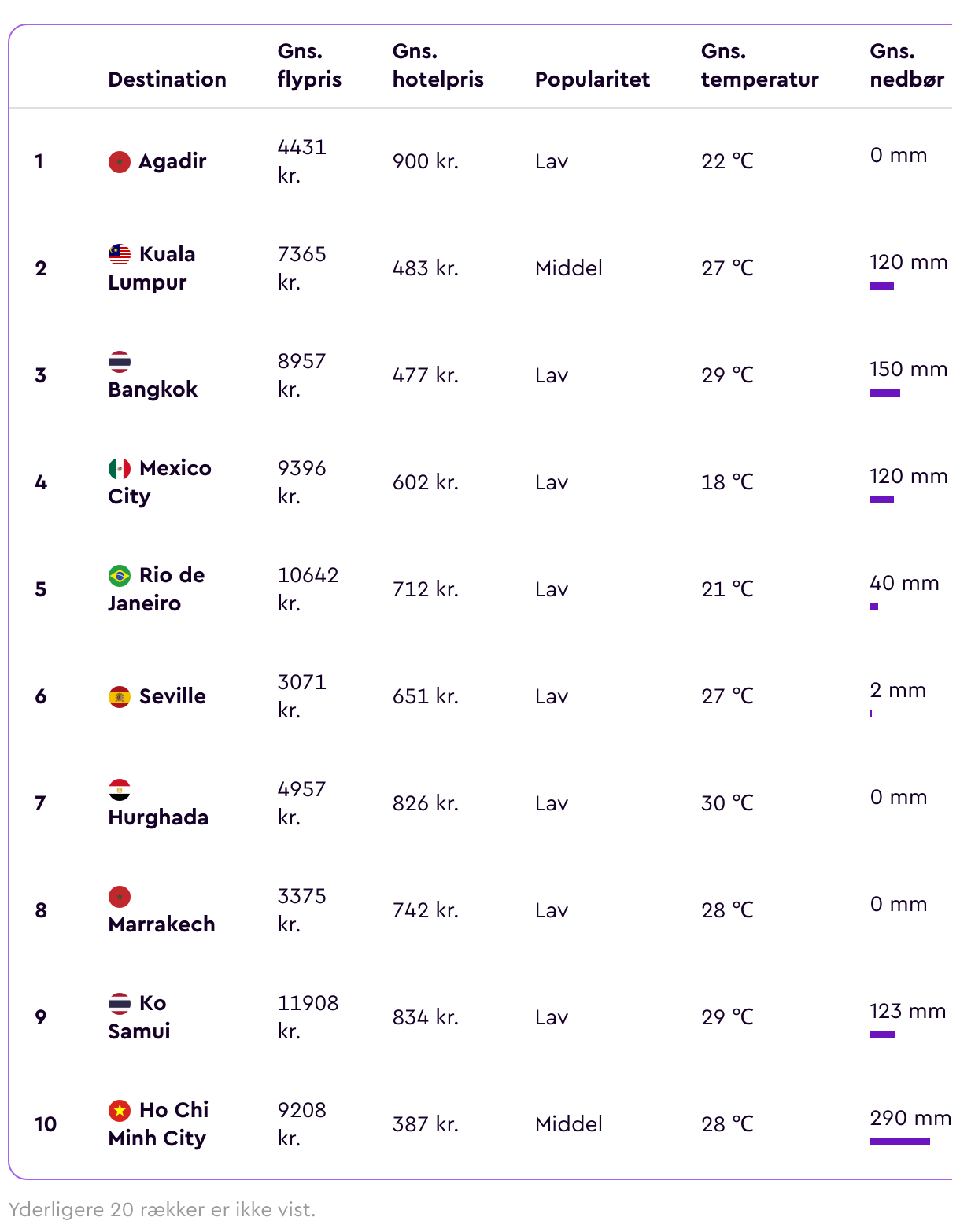
Task: Click the Egypt flag above Hurghada
Action: (x=120, y=790)
